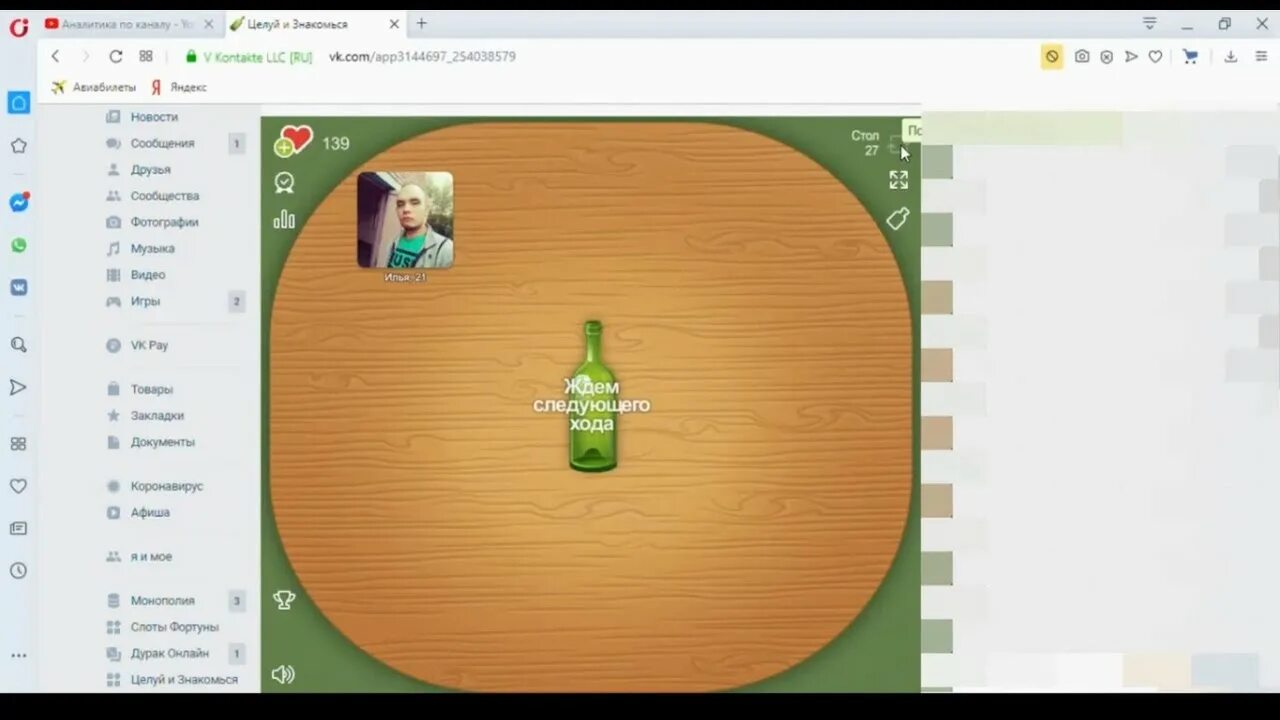Image resolution: width=1280 pixels, height=720 pixels.
Task: Click the browser forward arrow
Action: click(x=85, y=57)
